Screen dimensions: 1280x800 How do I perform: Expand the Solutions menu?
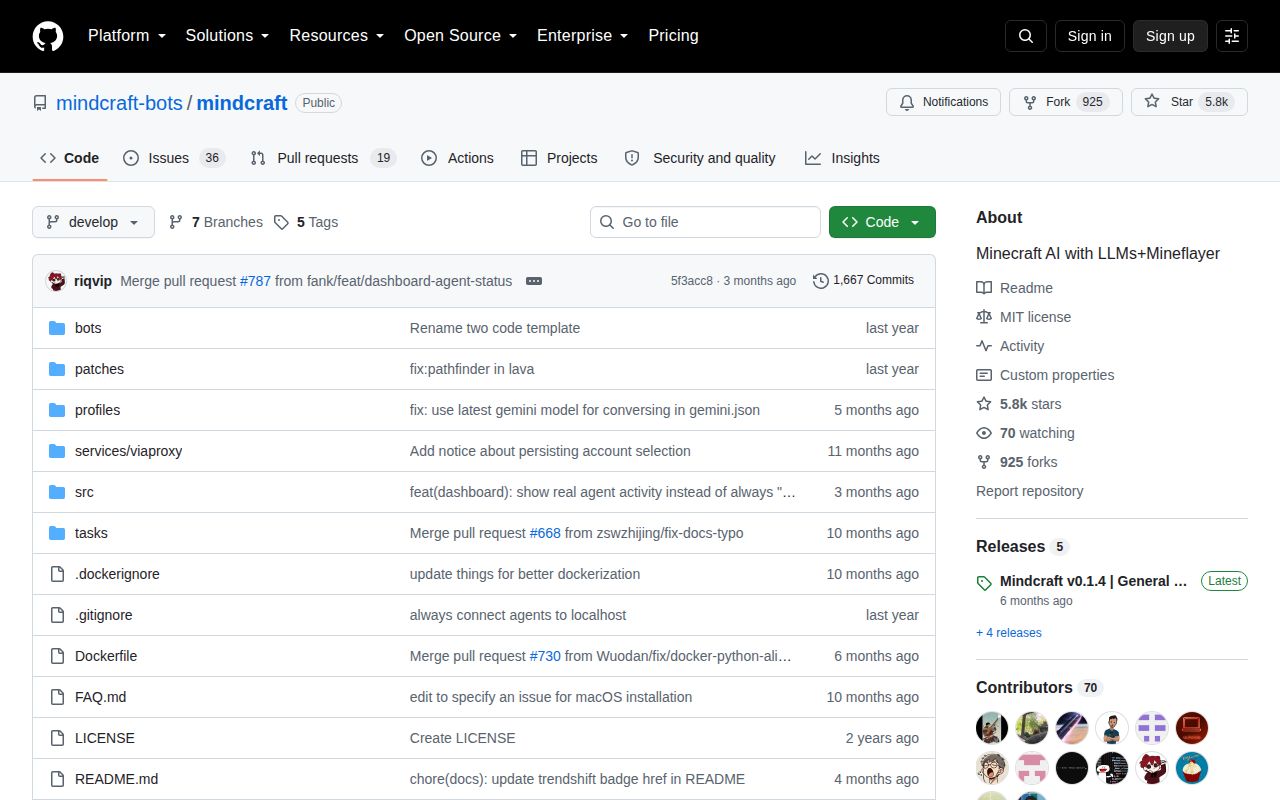[x=227, y=36]
